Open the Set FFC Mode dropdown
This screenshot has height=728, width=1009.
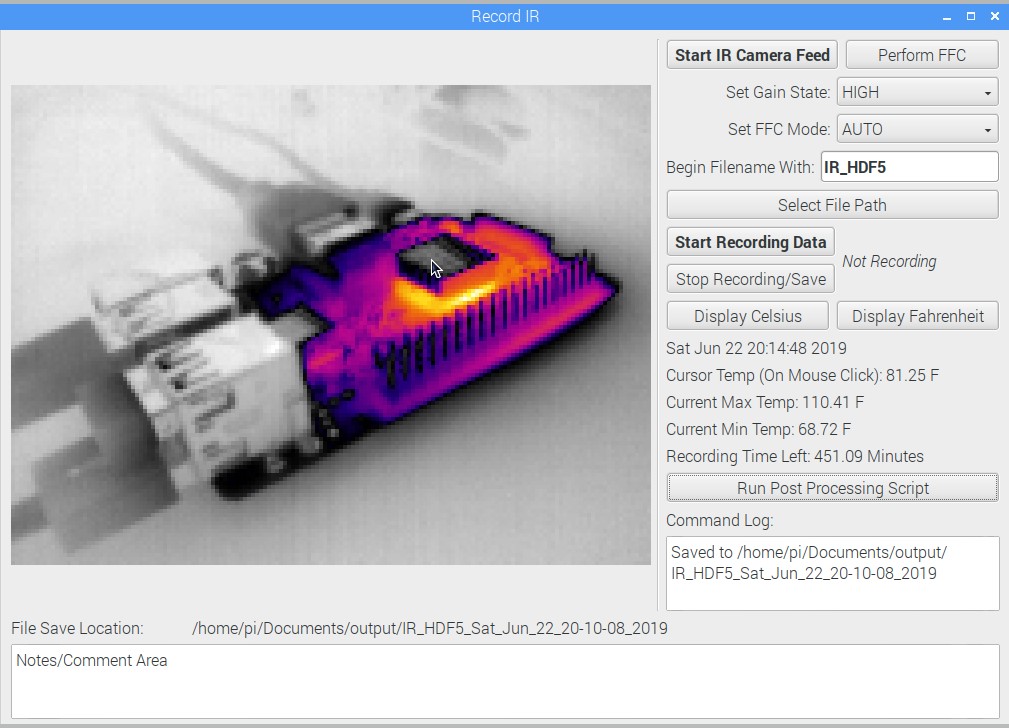coord(917,129)
